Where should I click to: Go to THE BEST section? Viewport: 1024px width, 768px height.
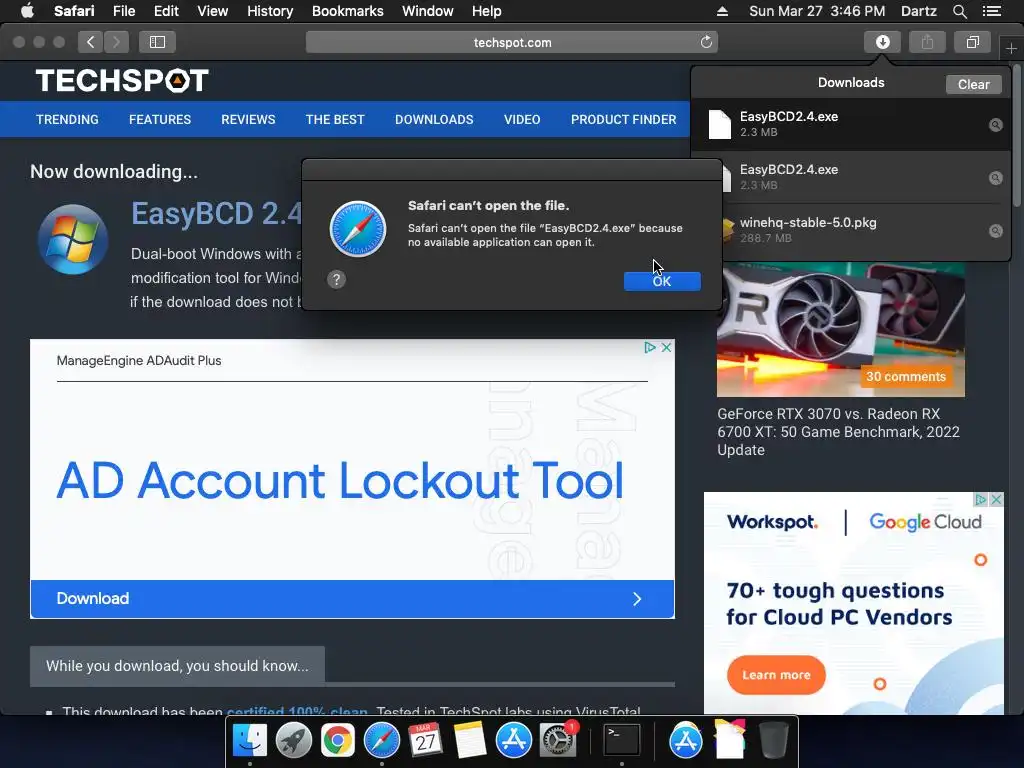click(335, 120)
